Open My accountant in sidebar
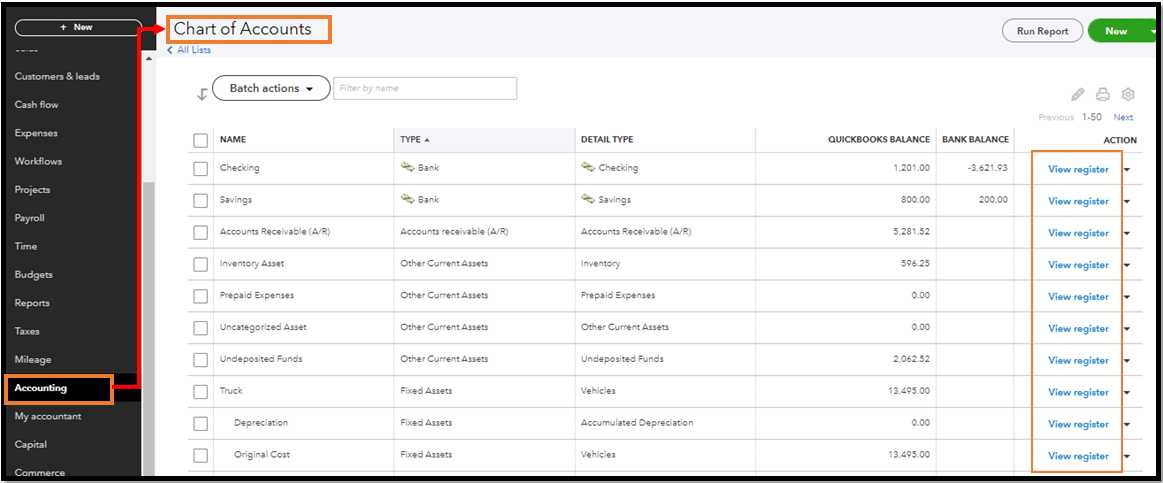The width and height of the screenshot is (1163, 483). coord(48,416)
